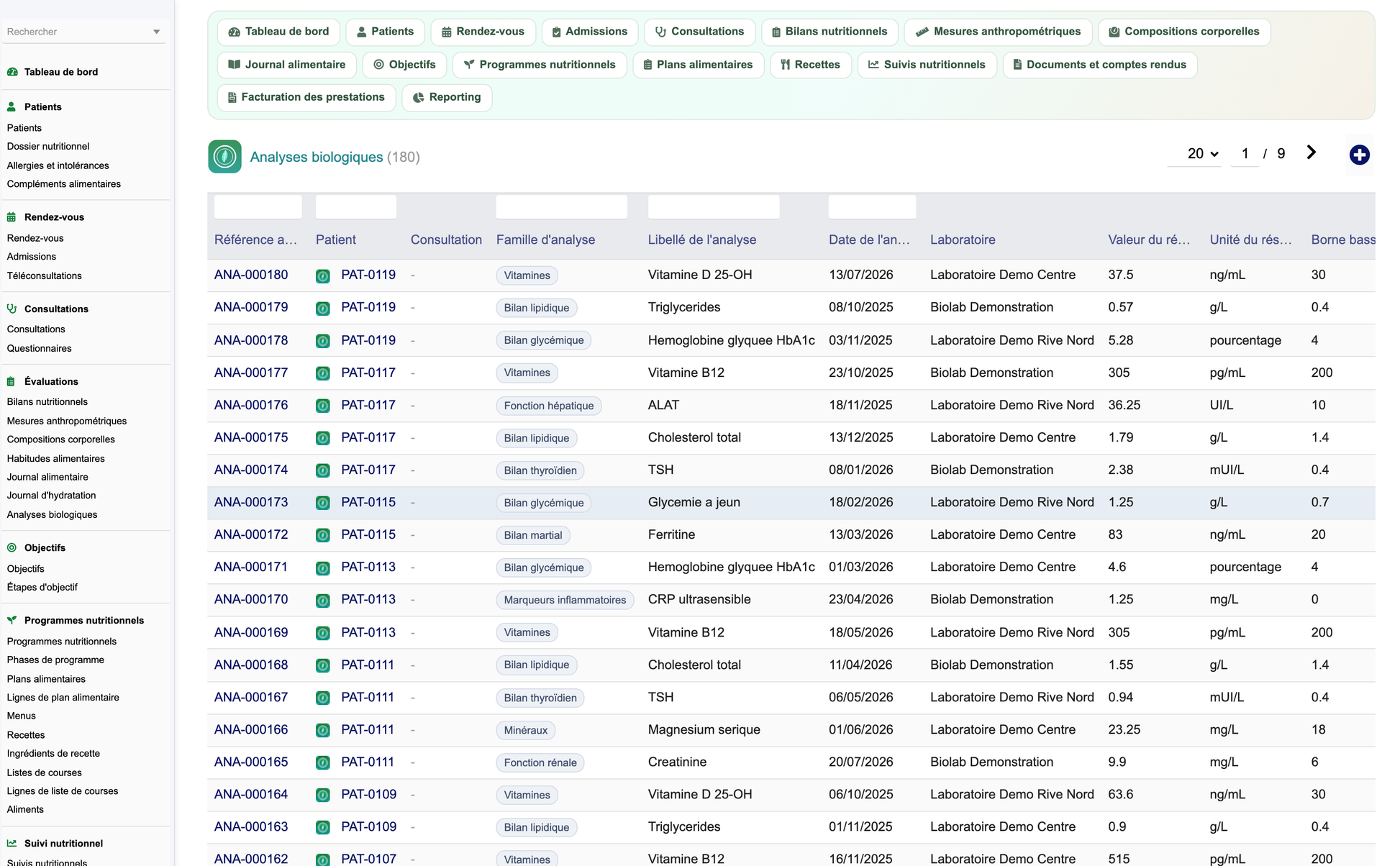Click the Marqueurs inflammatoires tag
The image size is (1400, 866).
565,600
